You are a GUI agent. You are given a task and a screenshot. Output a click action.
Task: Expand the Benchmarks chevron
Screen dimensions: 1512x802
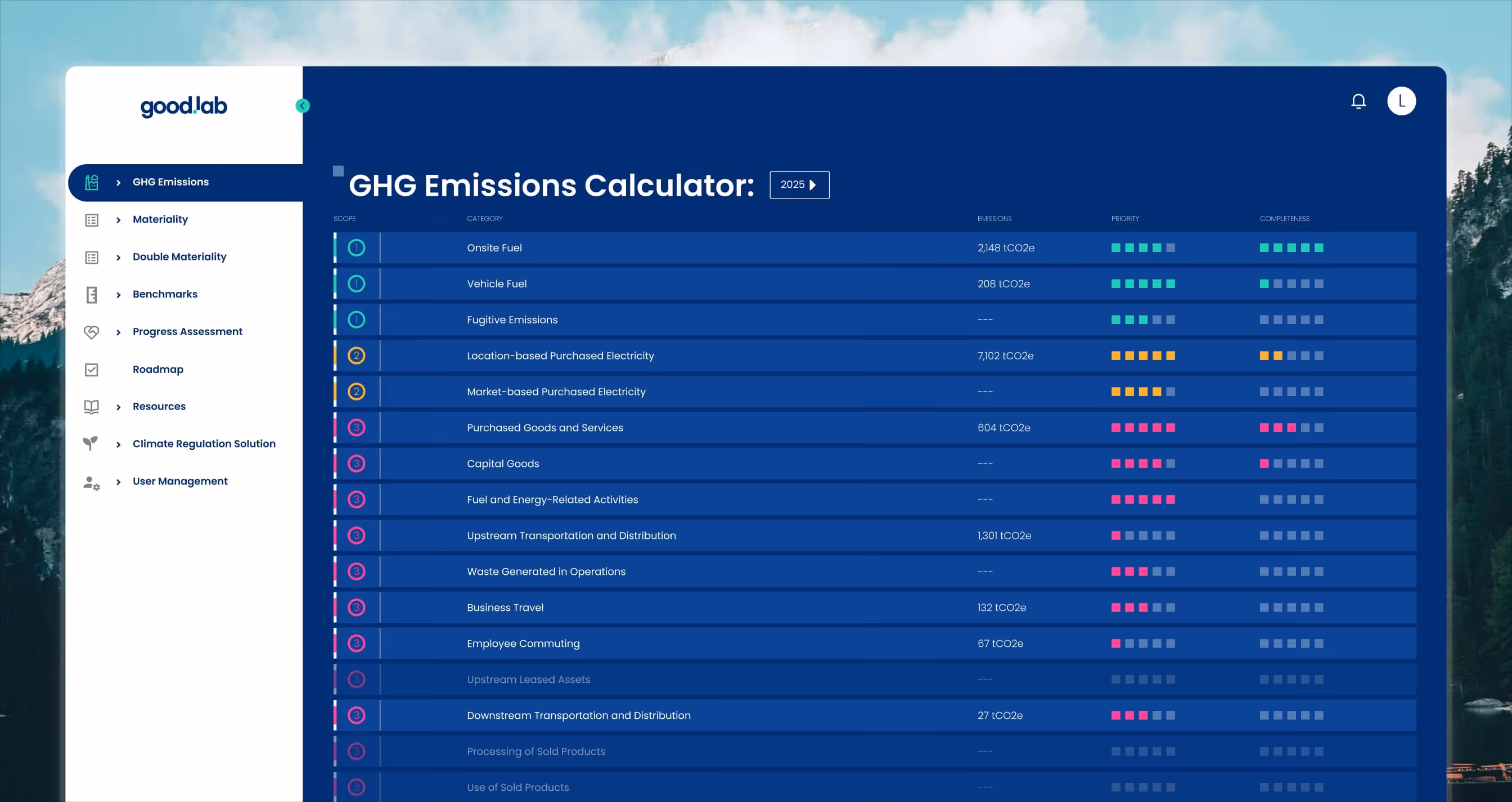click(119, 295)
